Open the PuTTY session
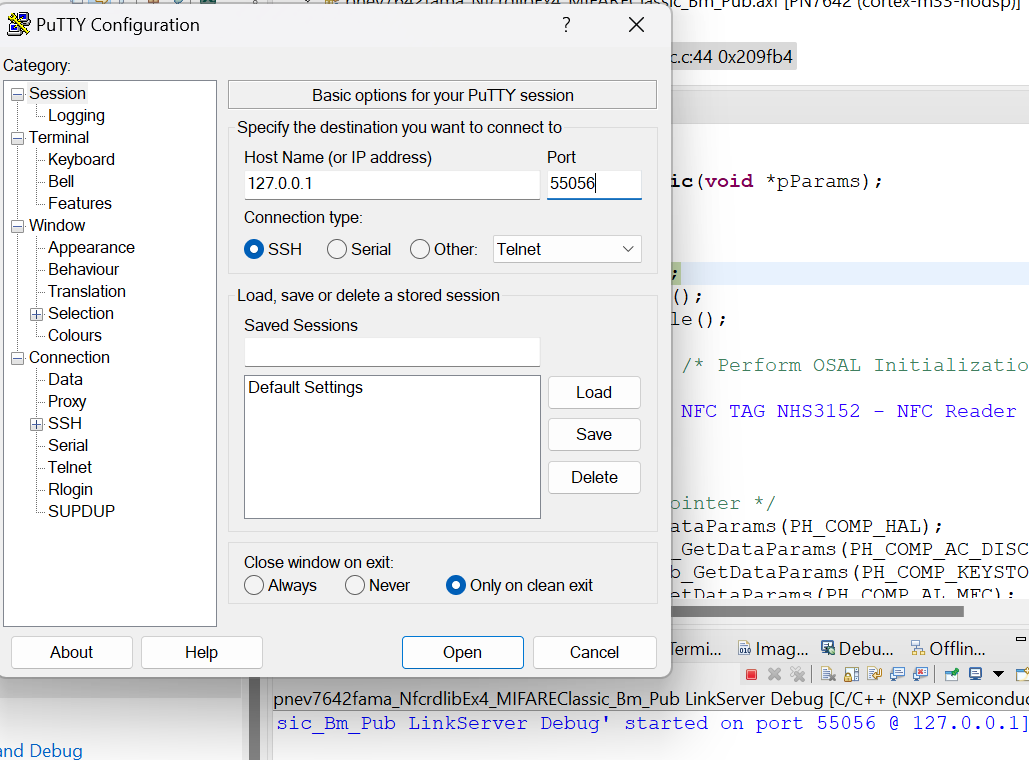This screenshot has width=1029, height=760. [462, 652]
